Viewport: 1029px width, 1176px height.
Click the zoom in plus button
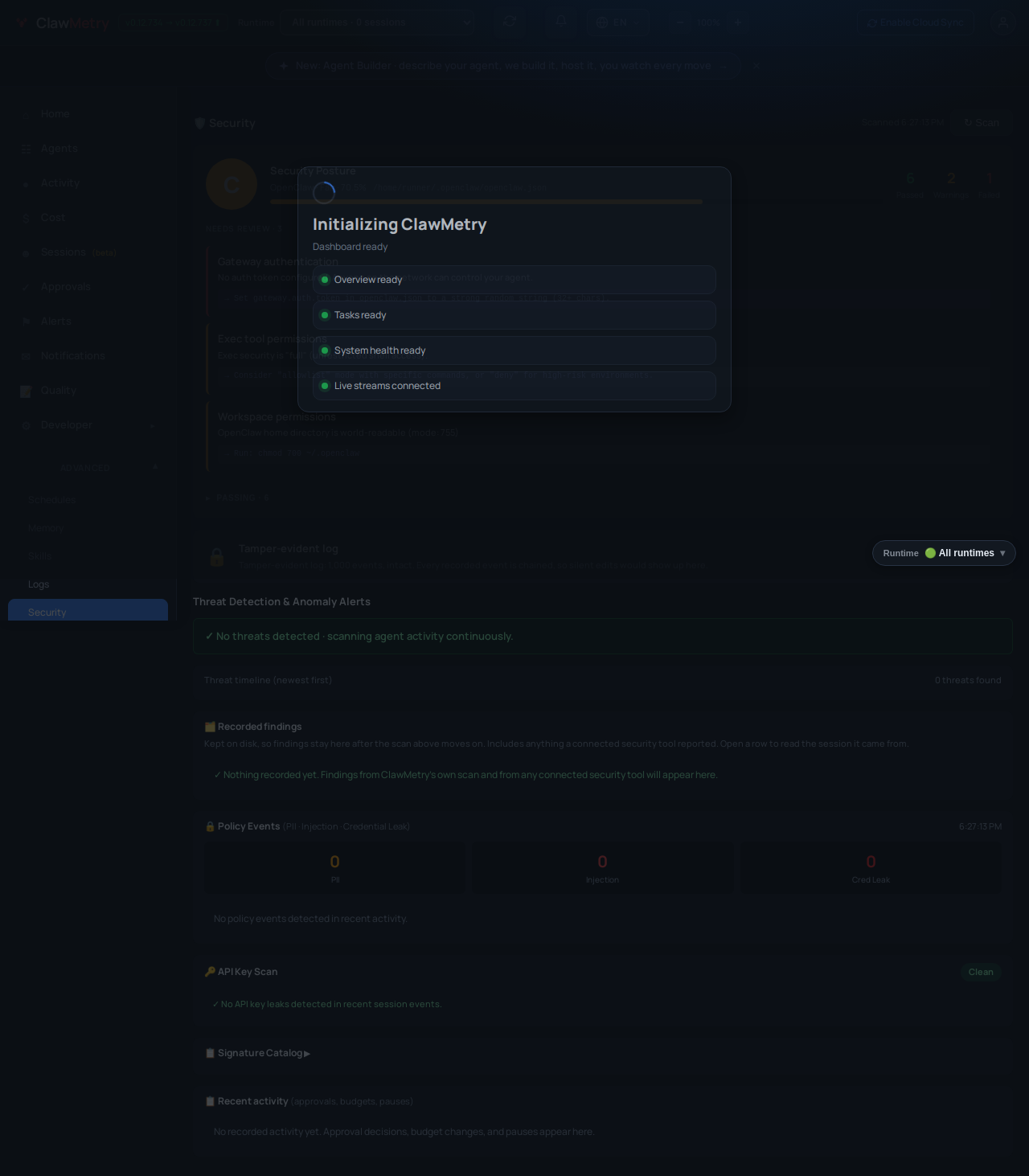coord(737,23)
